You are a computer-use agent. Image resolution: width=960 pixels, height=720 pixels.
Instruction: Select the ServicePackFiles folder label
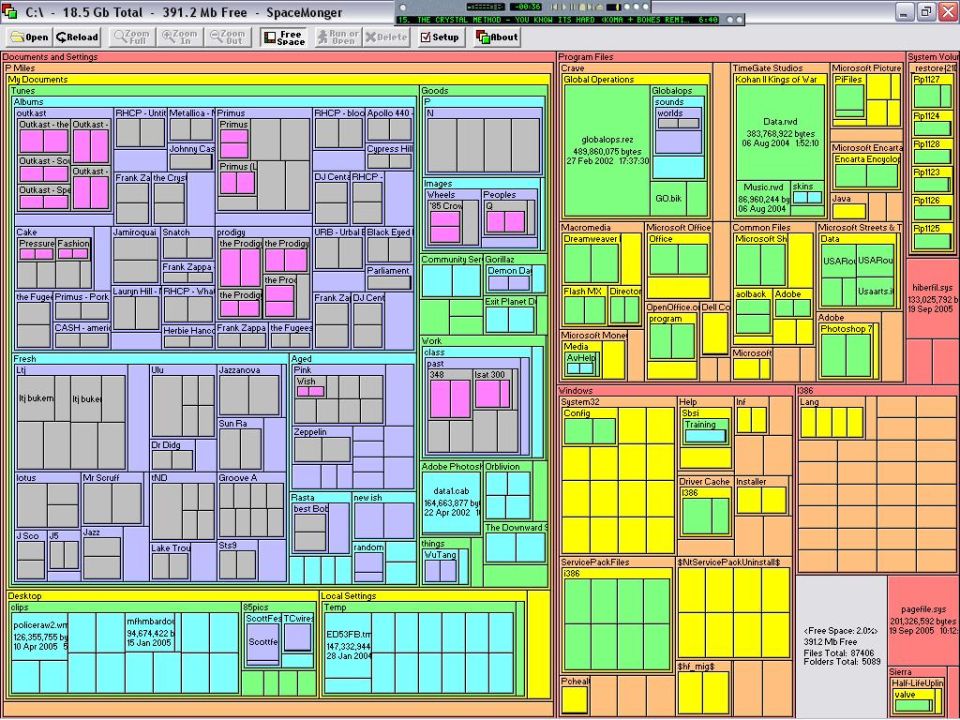tap(595, 562)
